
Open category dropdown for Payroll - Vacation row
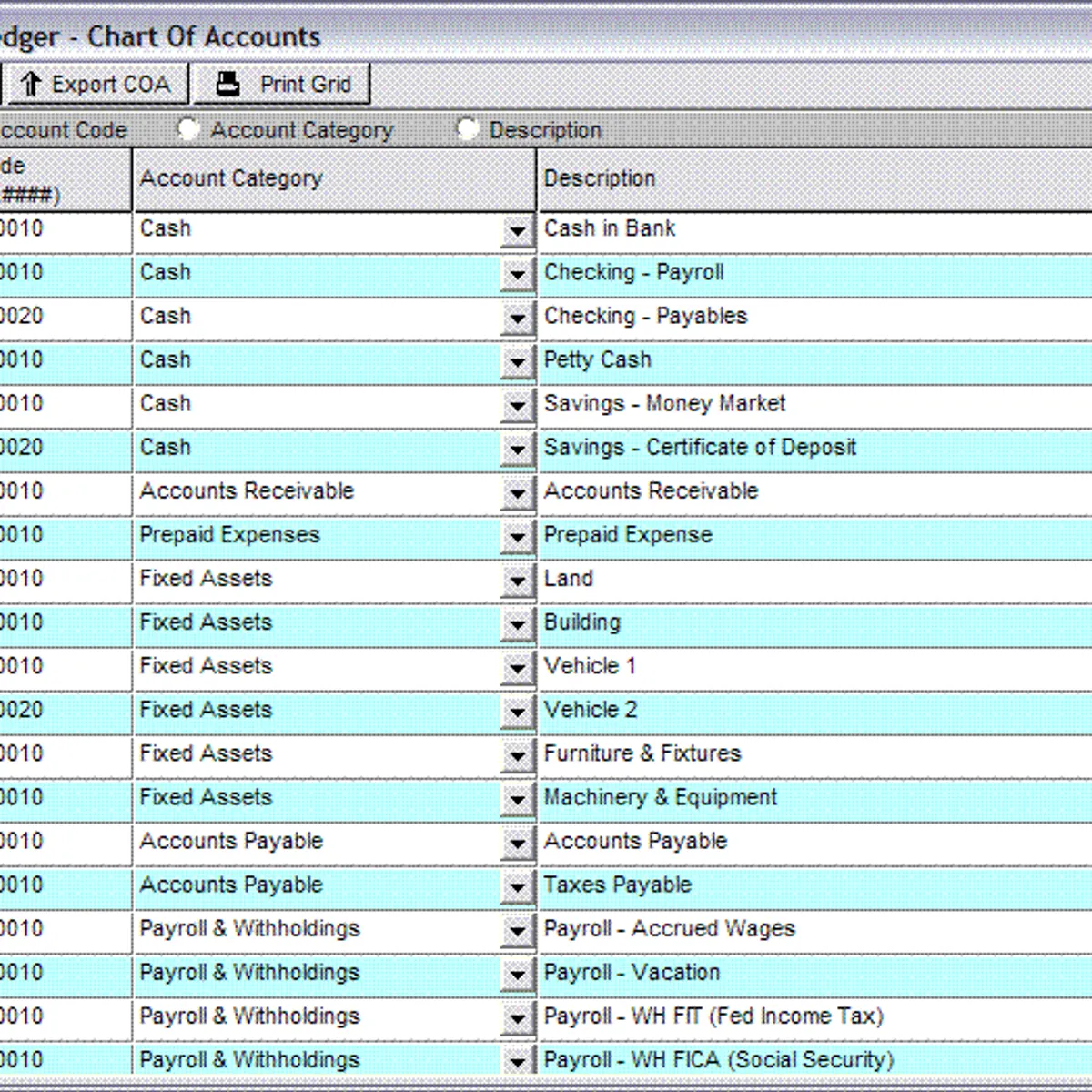coord(517,975)
